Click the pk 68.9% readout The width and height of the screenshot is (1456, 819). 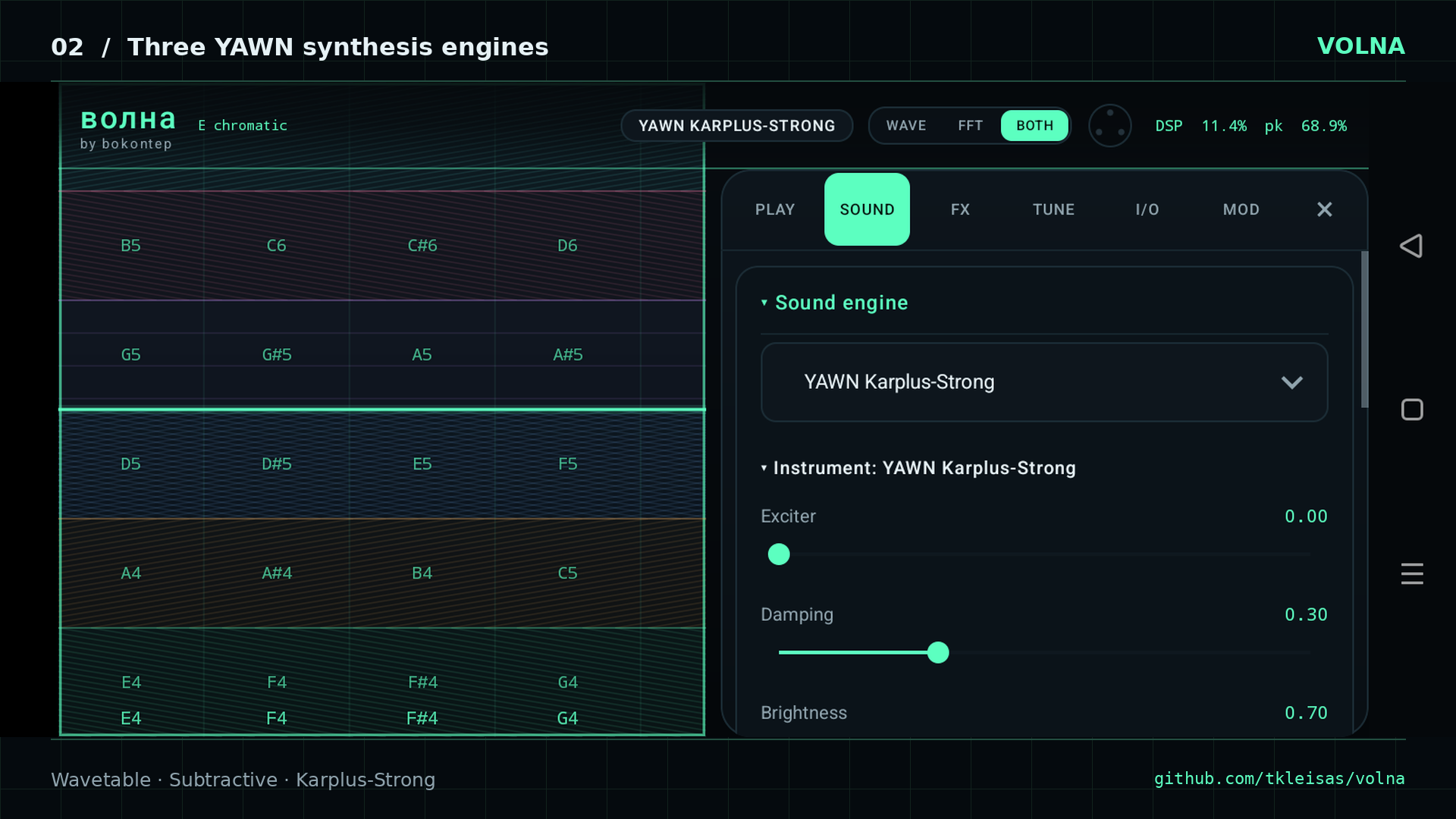click(x=1306, y=126)
